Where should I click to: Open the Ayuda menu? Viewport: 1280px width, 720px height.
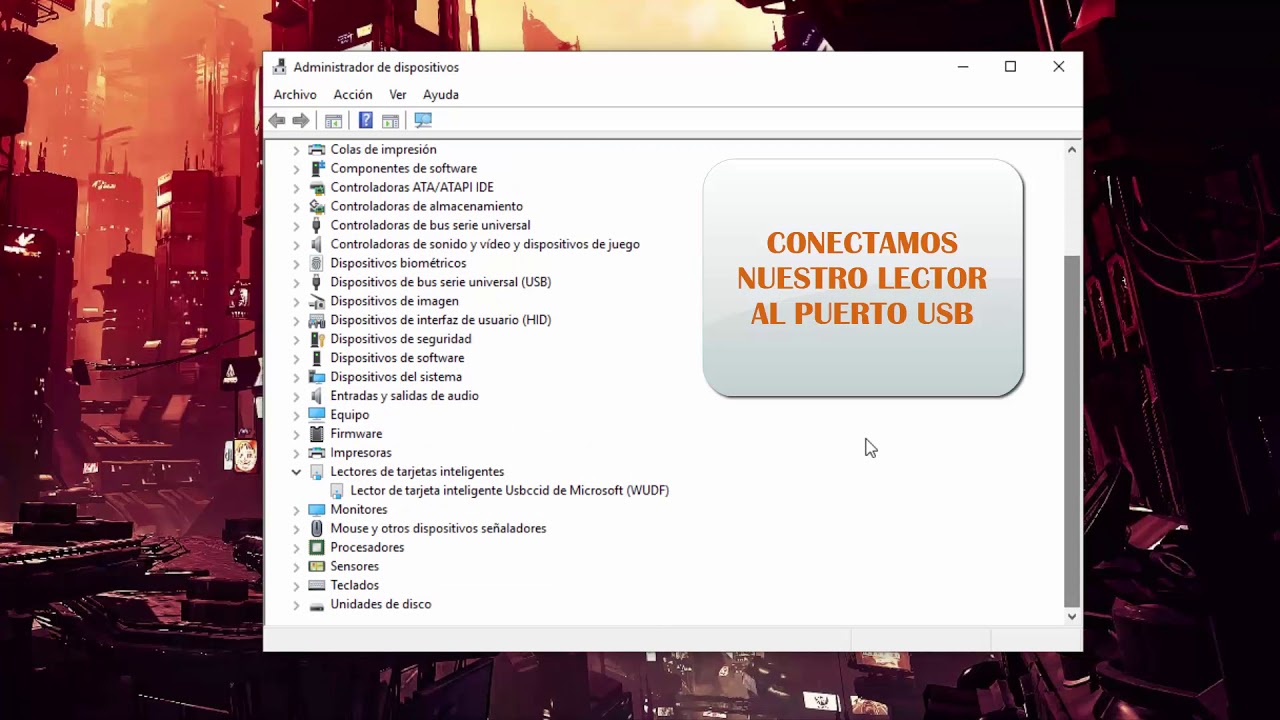click(441, 94)
